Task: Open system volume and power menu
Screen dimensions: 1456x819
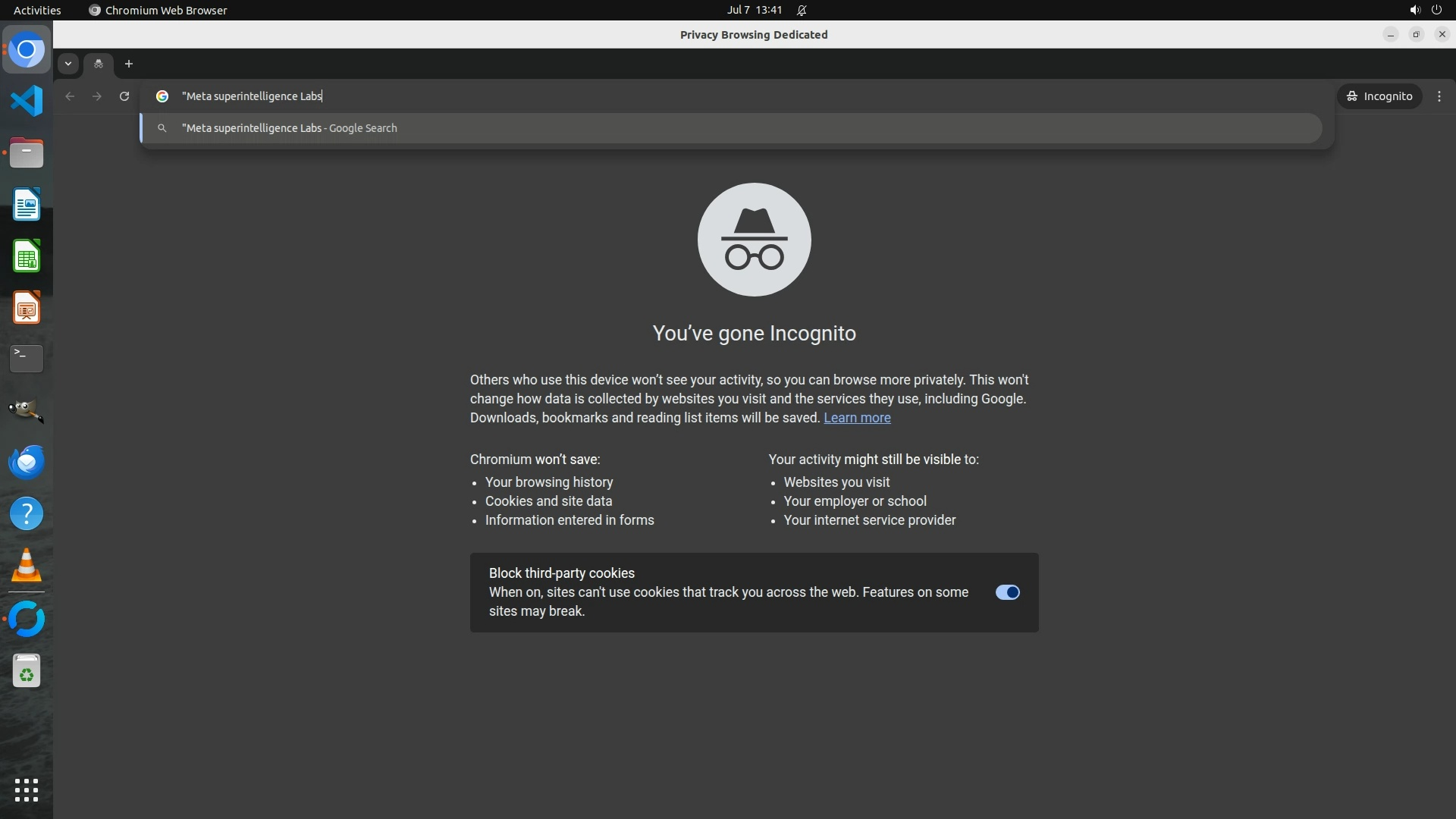Action: [x=1425, y=10]
